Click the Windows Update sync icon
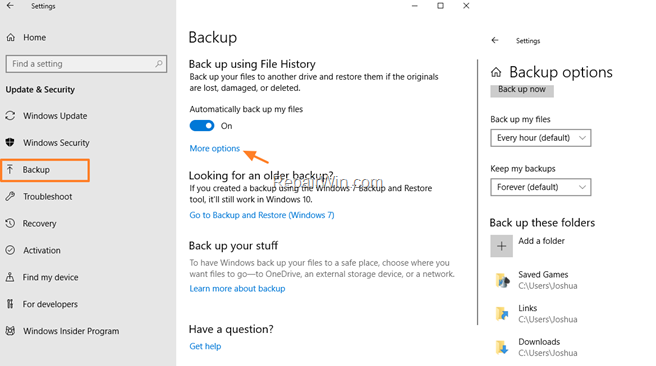This screenshot has height=366, width=656. pos(10,116)
